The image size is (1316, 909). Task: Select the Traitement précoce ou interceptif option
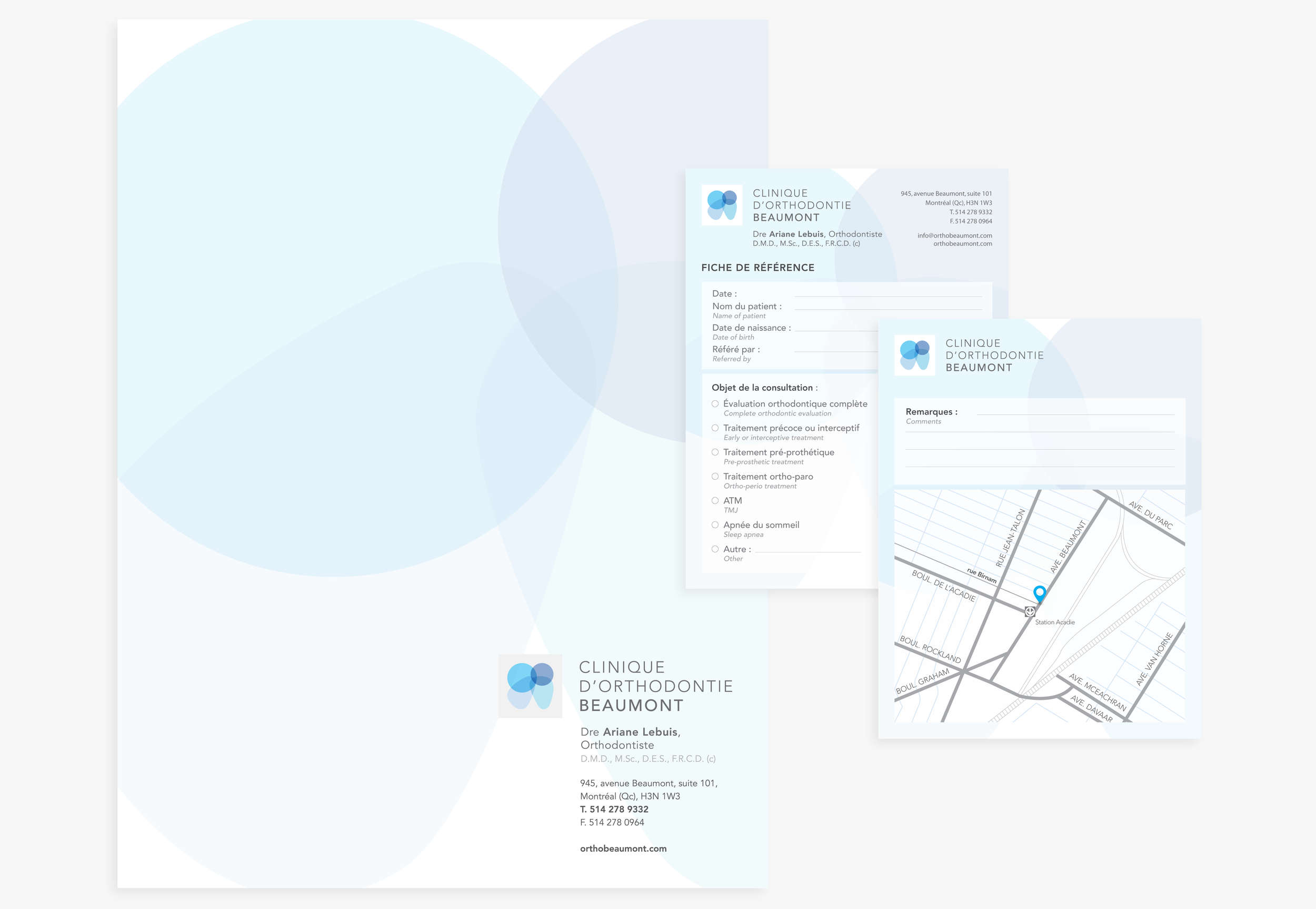coord(715,428)
